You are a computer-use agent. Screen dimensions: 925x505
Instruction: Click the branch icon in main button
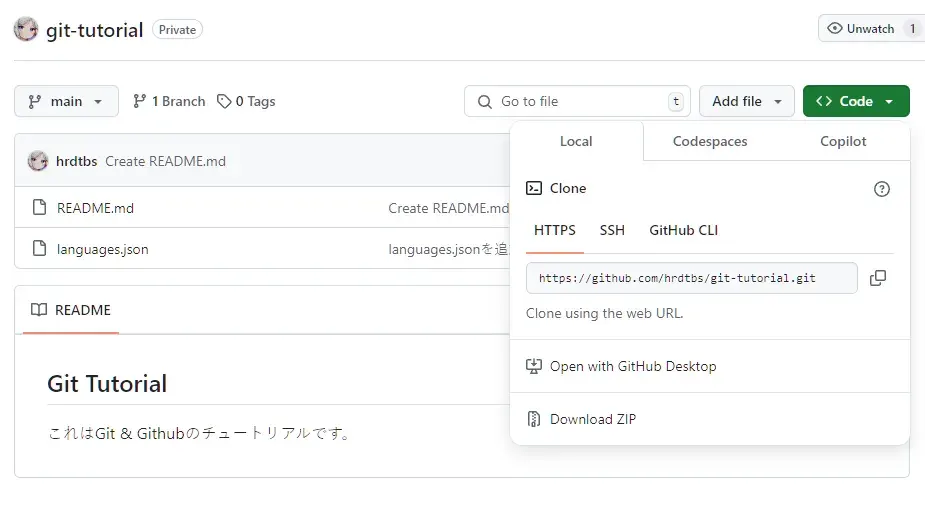click(35, 102)
